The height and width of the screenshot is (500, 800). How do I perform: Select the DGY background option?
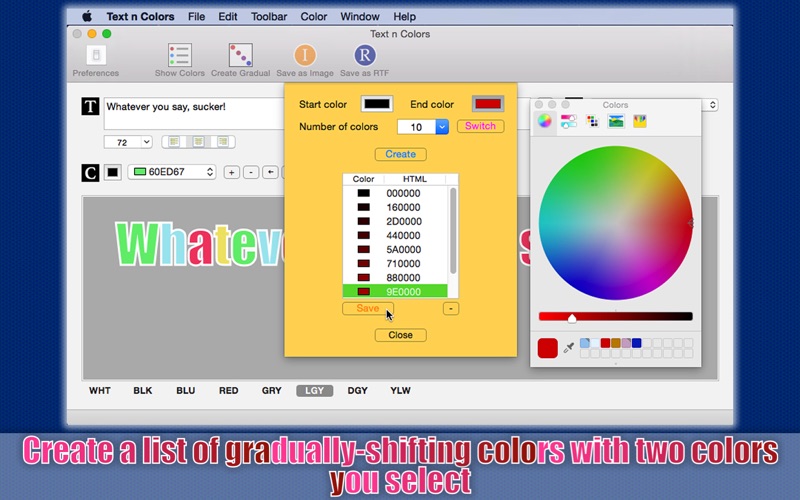(358, 391)
